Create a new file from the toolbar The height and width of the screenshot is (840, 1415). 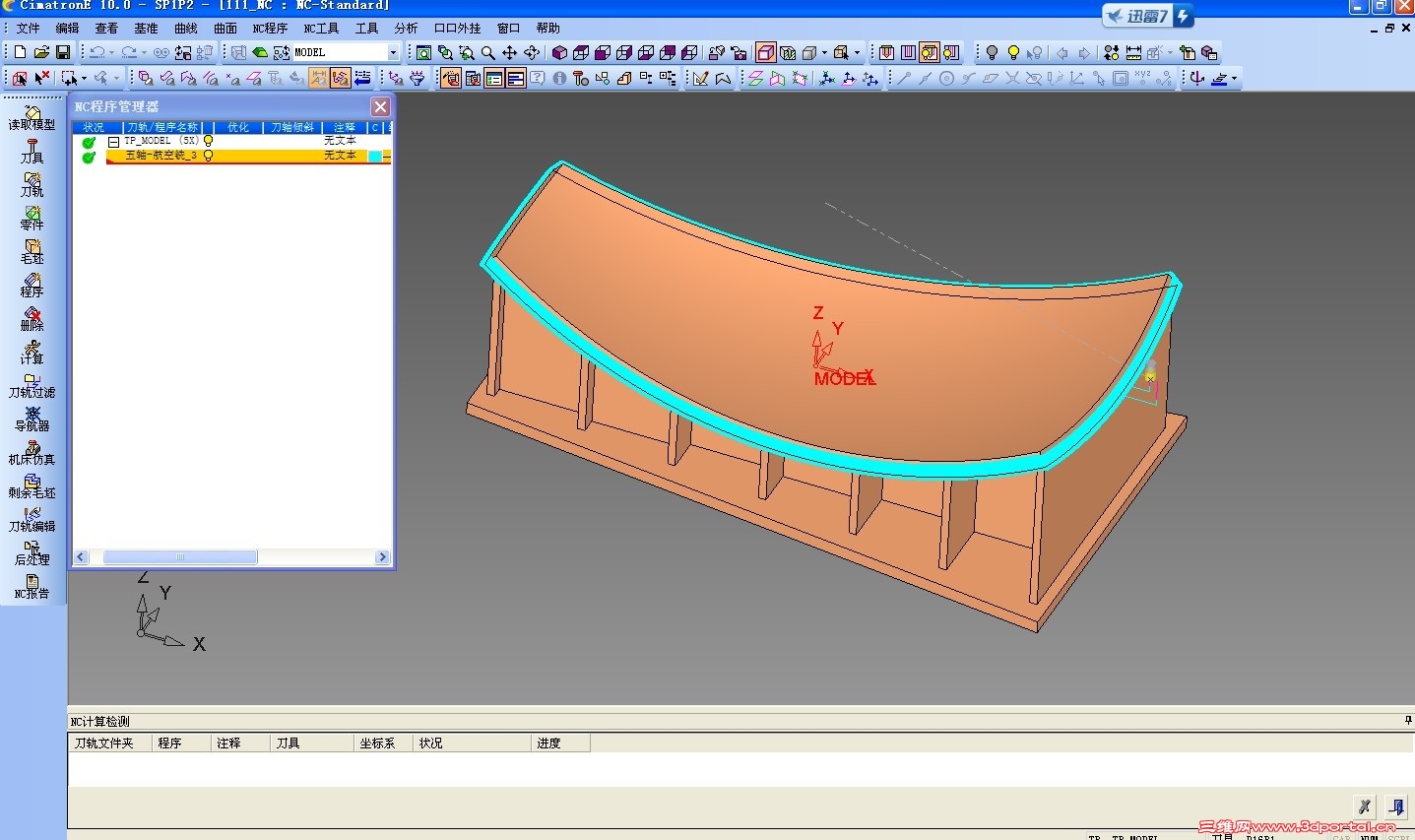[20, 52]
